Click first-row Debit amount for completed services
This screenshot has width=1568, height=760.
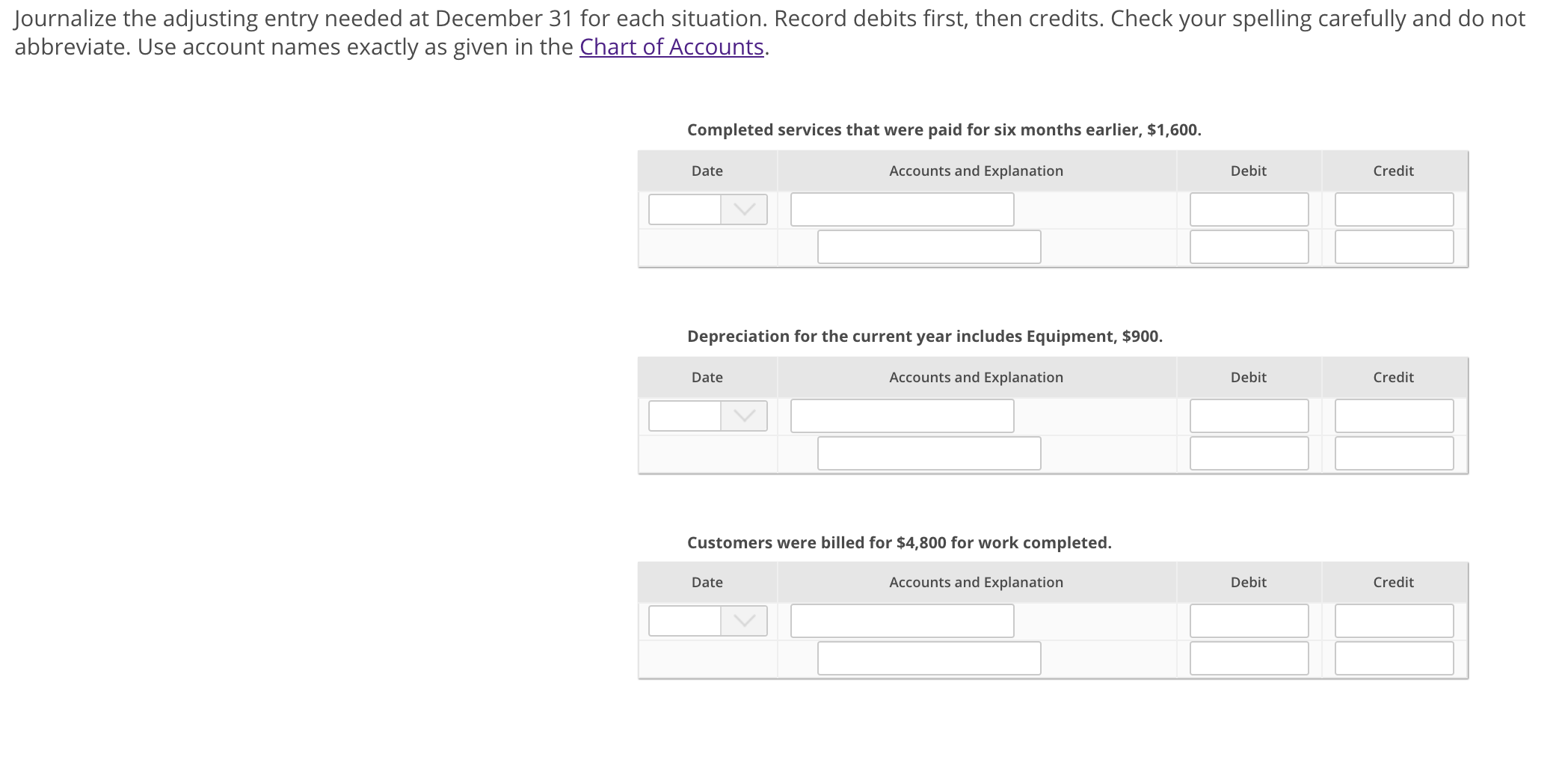tap(1249, 209)
